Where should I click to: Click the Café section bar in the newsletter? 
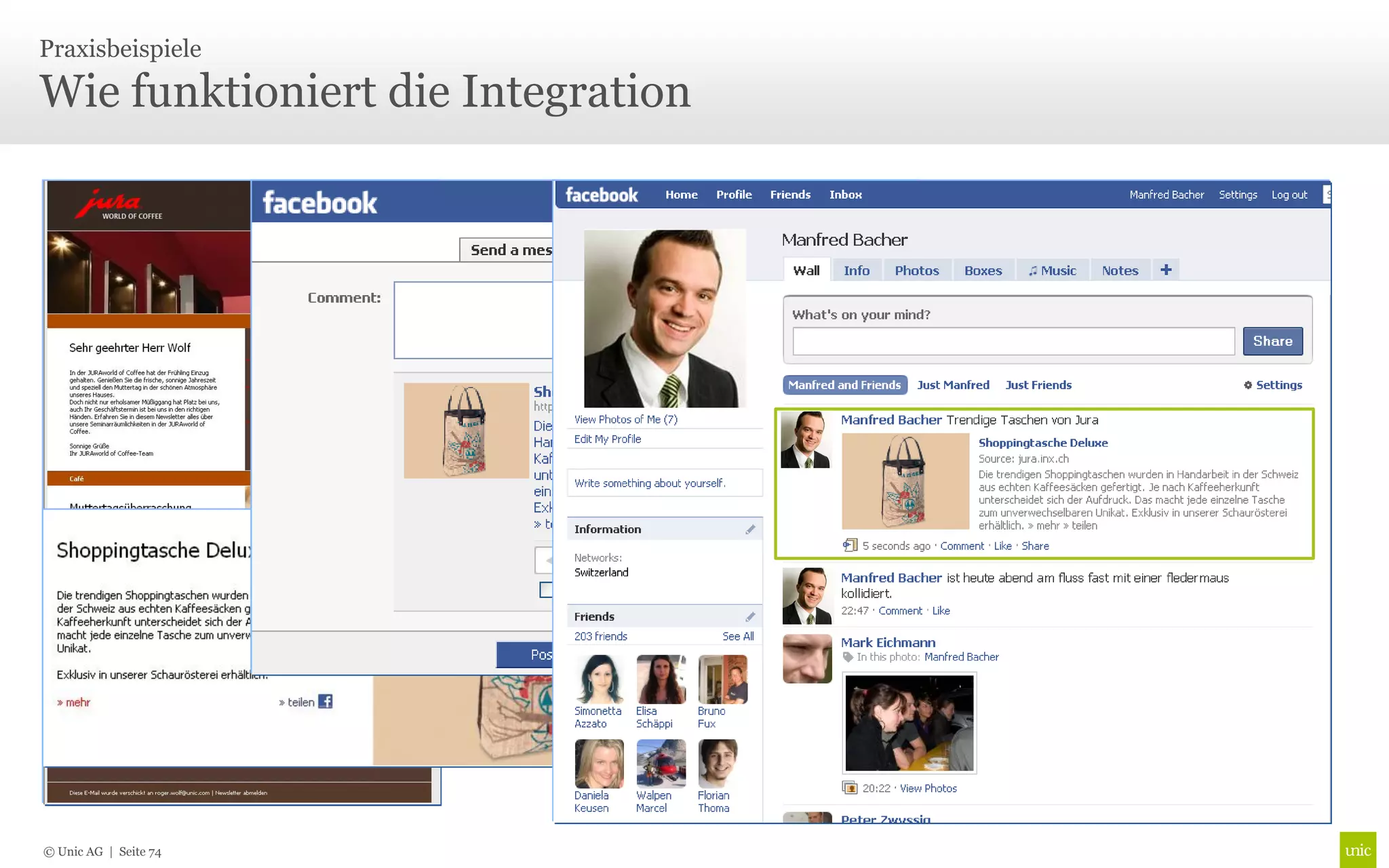point(149,478)
